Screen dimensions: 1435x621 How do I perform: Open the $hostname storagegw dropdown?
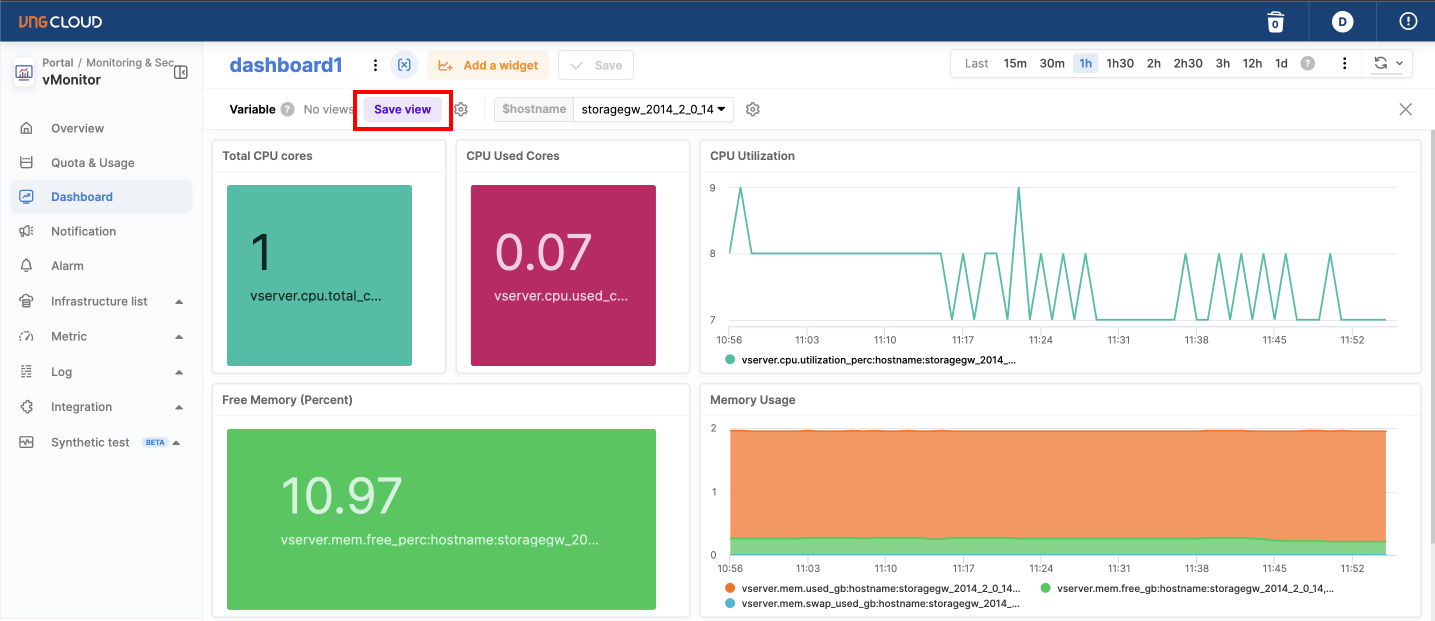653,109
